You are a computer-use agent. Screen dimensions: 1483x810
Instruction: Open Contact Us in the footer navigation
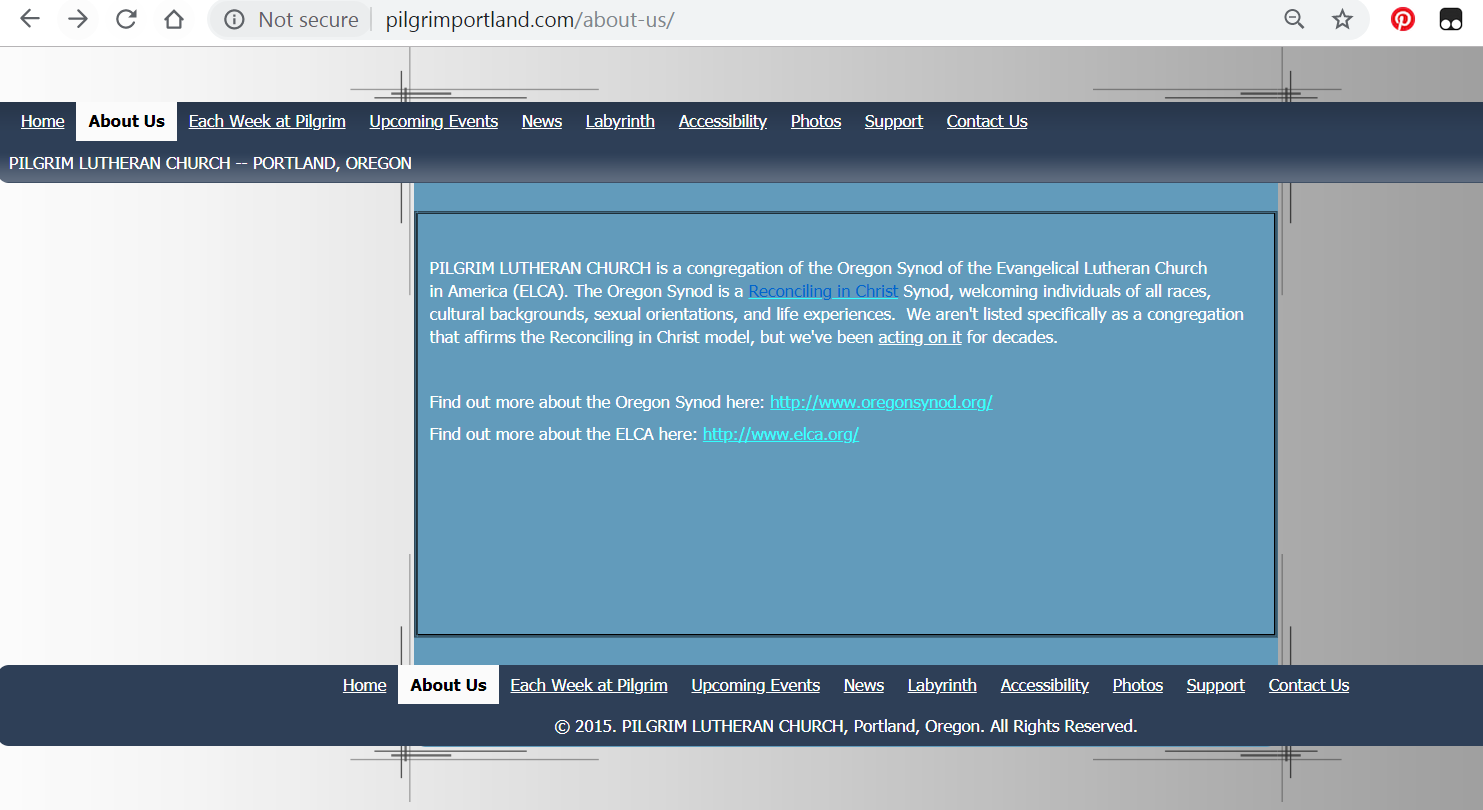pos(1309,685)
